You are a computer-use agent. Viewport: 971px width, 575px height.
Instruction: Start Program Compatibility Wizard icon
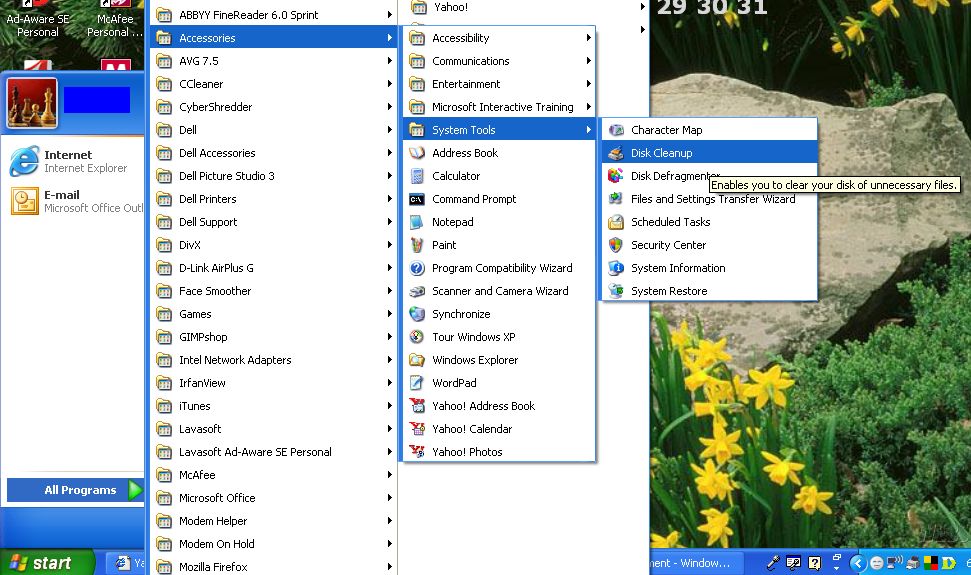[417, 268]
